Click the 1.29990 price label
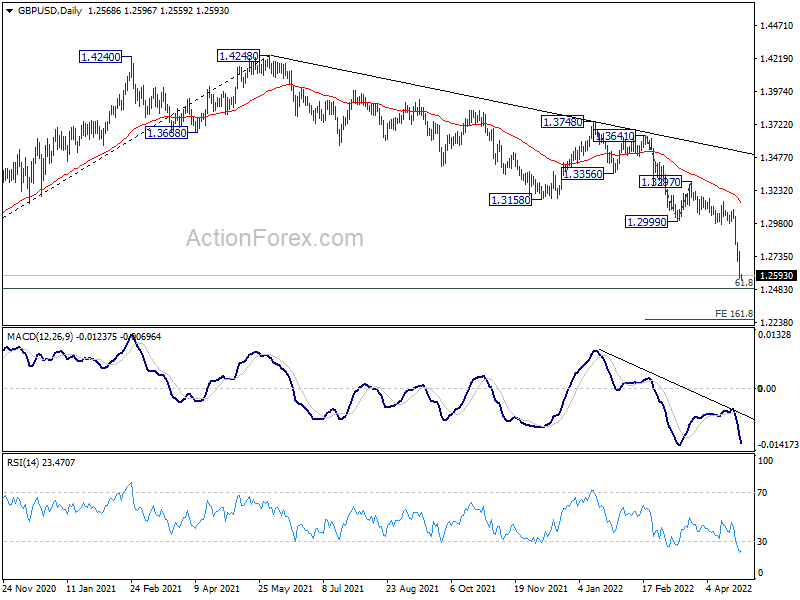800x600 pixels. 645,221
